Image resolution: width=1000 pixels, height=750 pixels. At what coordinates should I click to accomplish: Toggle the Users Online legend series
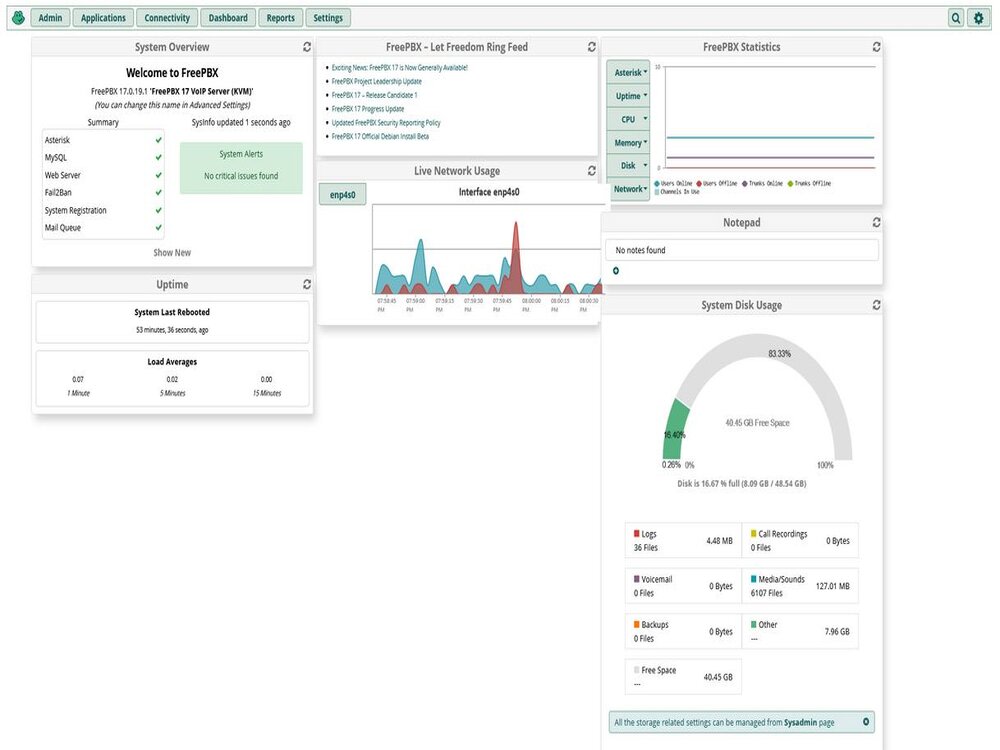[673, 183]
